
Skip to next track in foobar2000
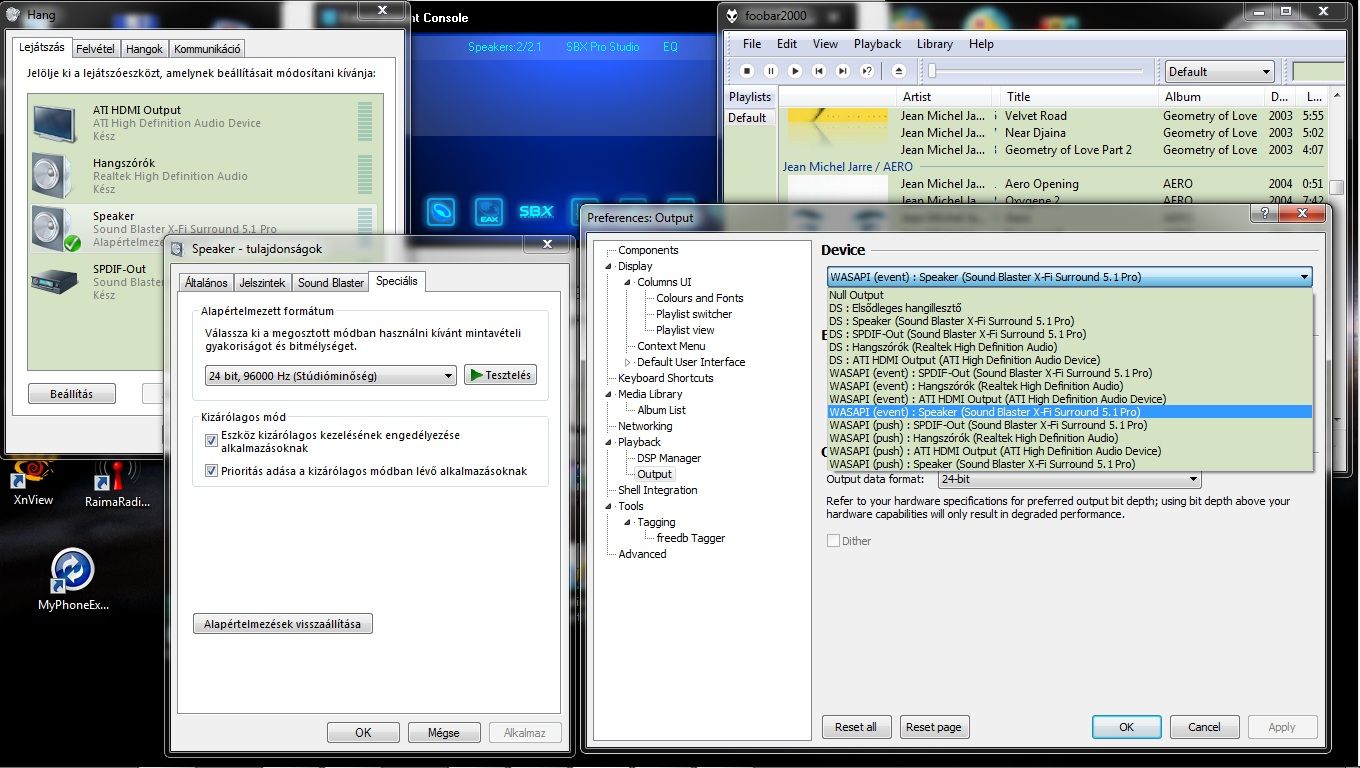coord(843,71)
